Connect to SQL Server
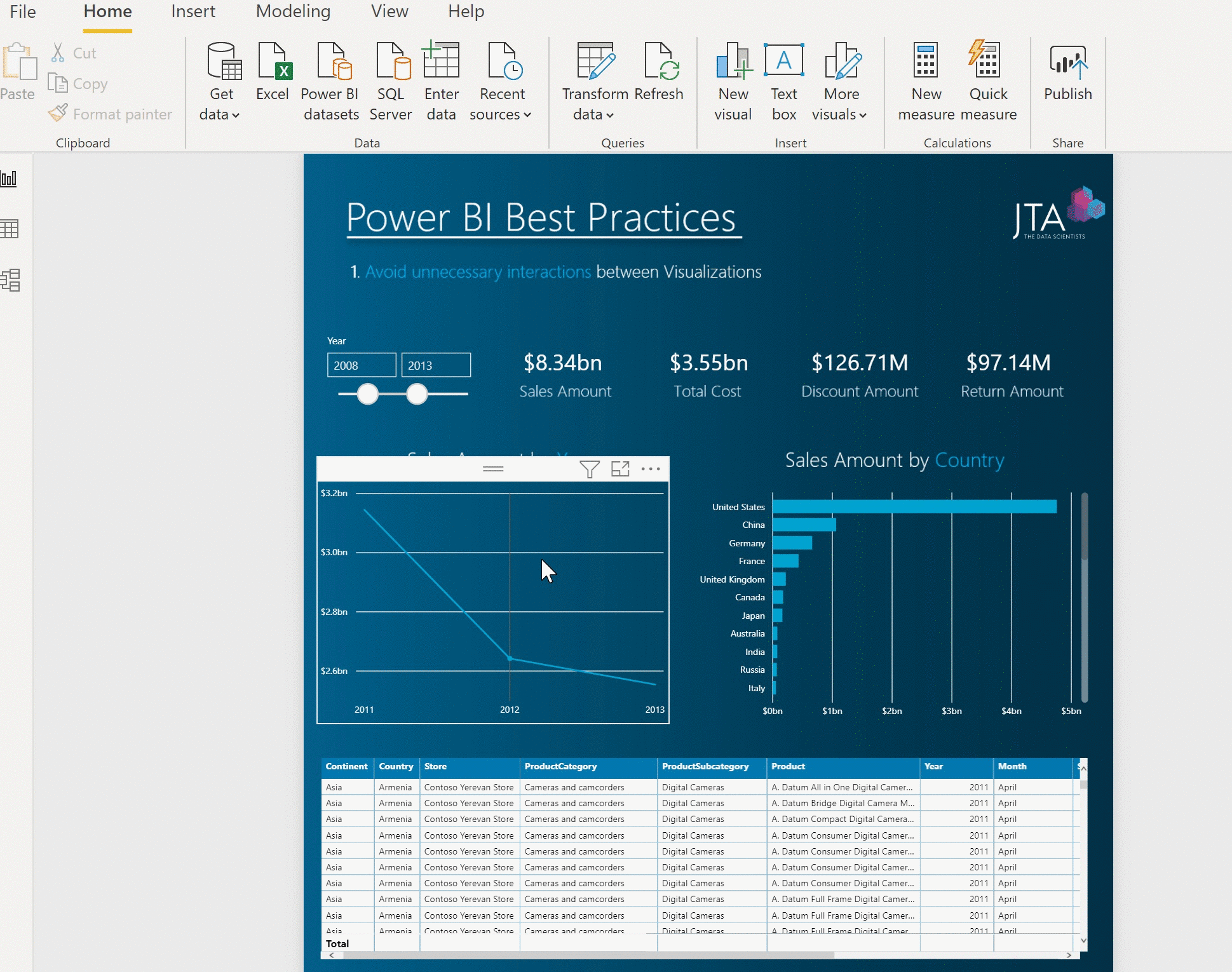This screenshot has width=1232, height=972. 391,81
